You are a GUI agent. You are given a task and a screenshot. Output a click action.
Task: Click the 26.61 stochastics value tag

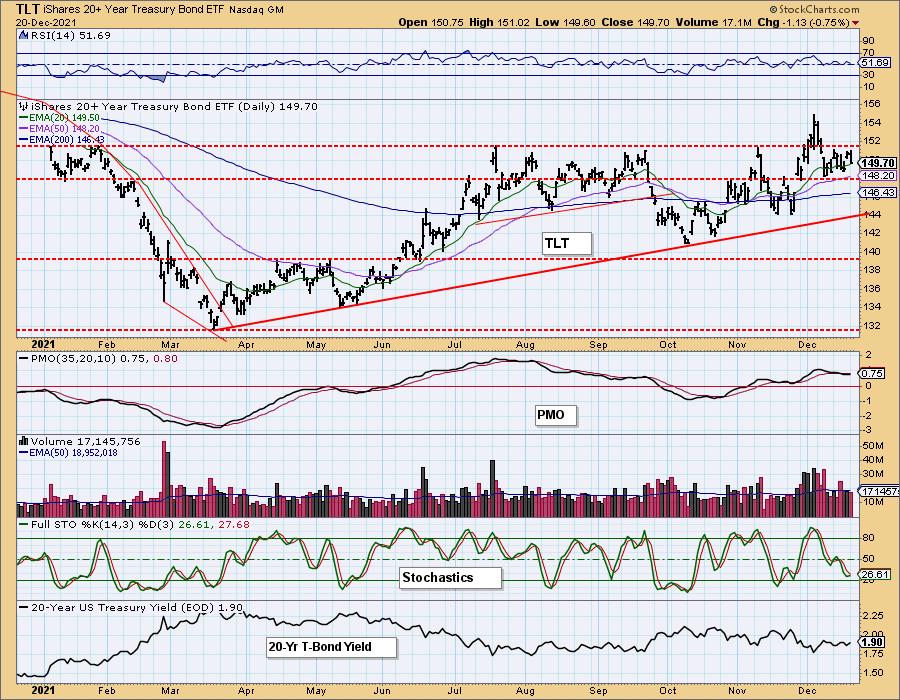(876, 574)
